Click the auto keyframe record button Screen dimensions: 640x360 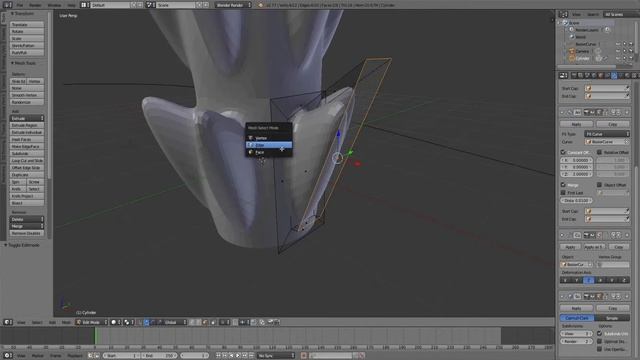pos(304,356)
